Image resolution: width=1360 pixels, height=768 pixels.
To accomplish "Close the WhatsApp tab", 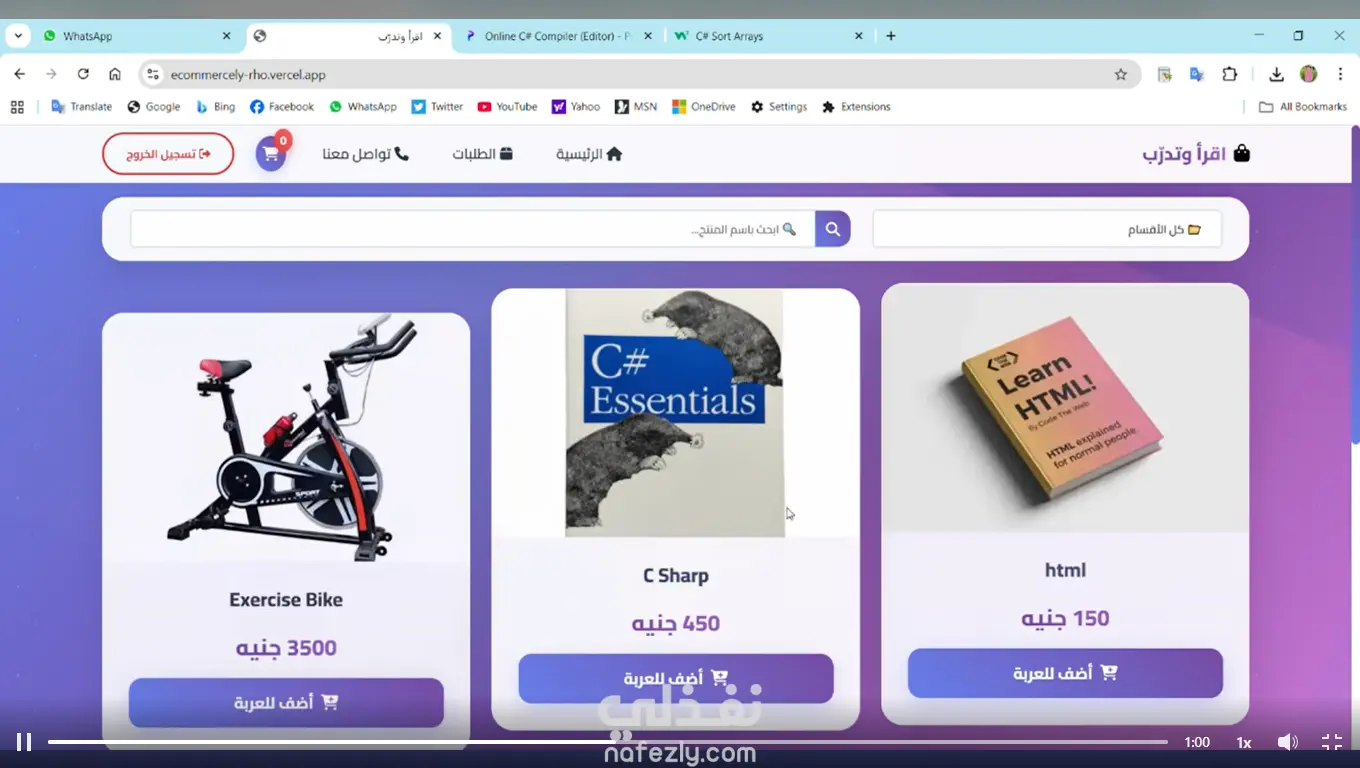I will tap(226, 36).
